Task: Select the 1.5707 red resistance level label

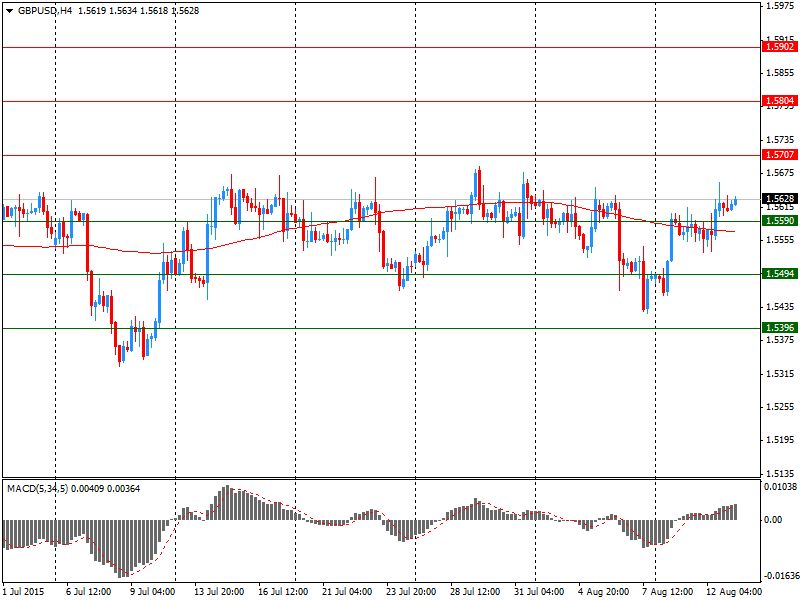Action: point(780,155)
